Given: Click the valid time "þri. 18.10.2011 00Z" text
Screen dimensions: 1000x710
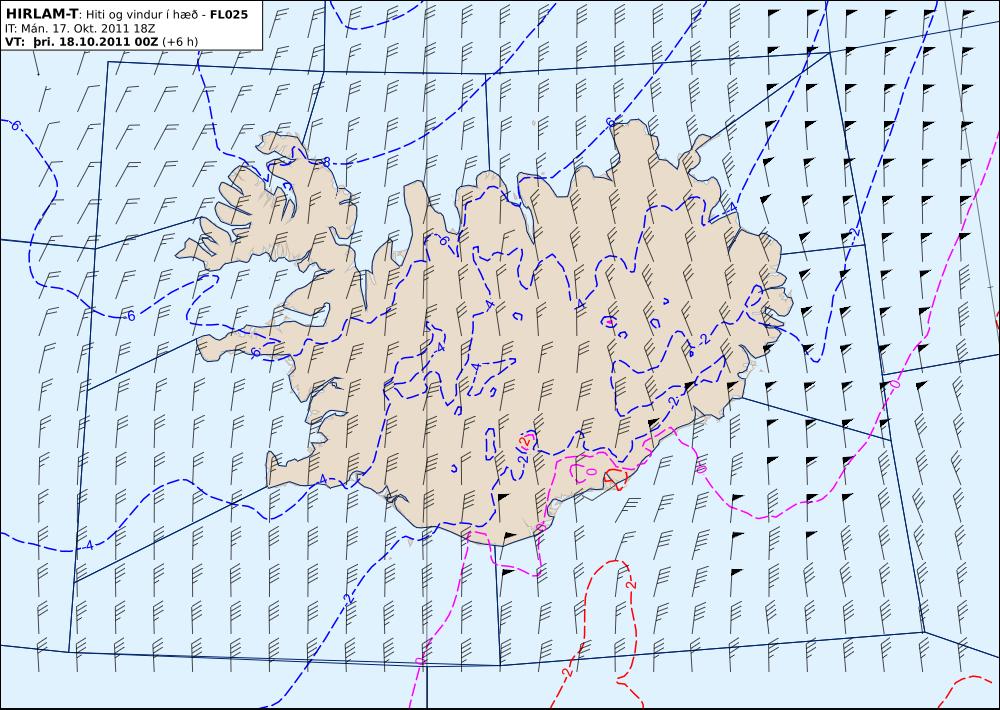Looking at the screenshot, I should point(96,42).
